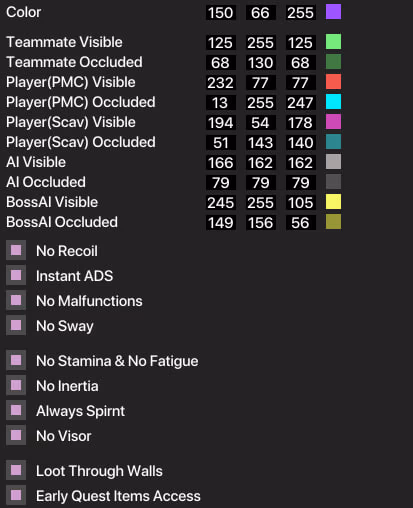
Task: Toggle No Stamina & No Fatigue checkbox
Action: click(x=16, y=360)
